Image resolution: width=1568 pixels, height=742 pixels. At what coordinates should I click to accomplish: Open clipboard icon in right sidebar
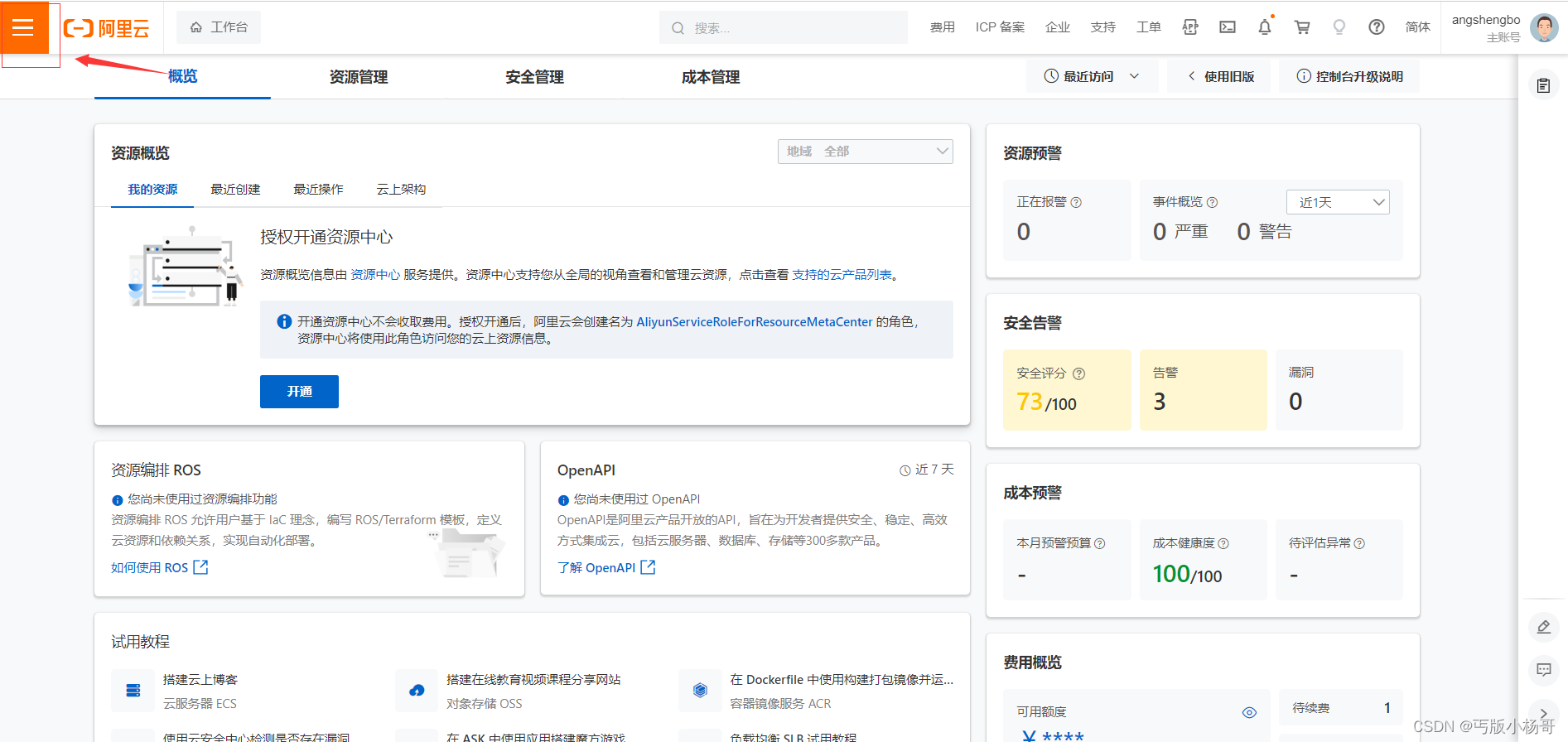point(1543,85)
